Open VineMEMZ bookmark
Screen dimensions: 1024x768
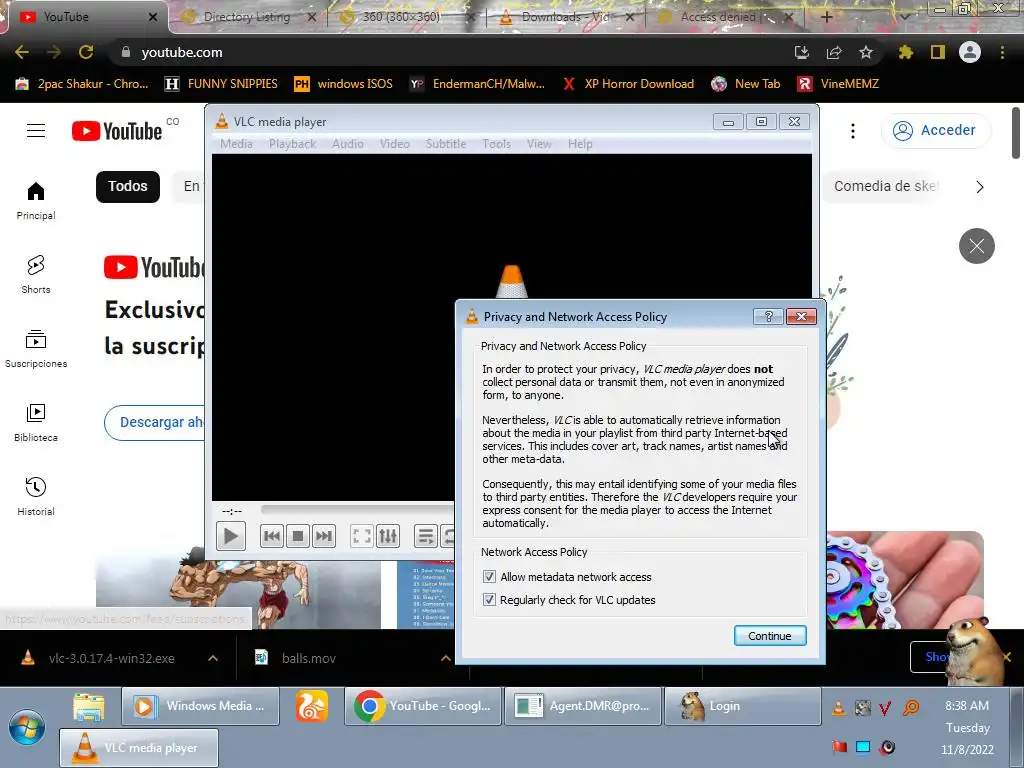point(839,84)
